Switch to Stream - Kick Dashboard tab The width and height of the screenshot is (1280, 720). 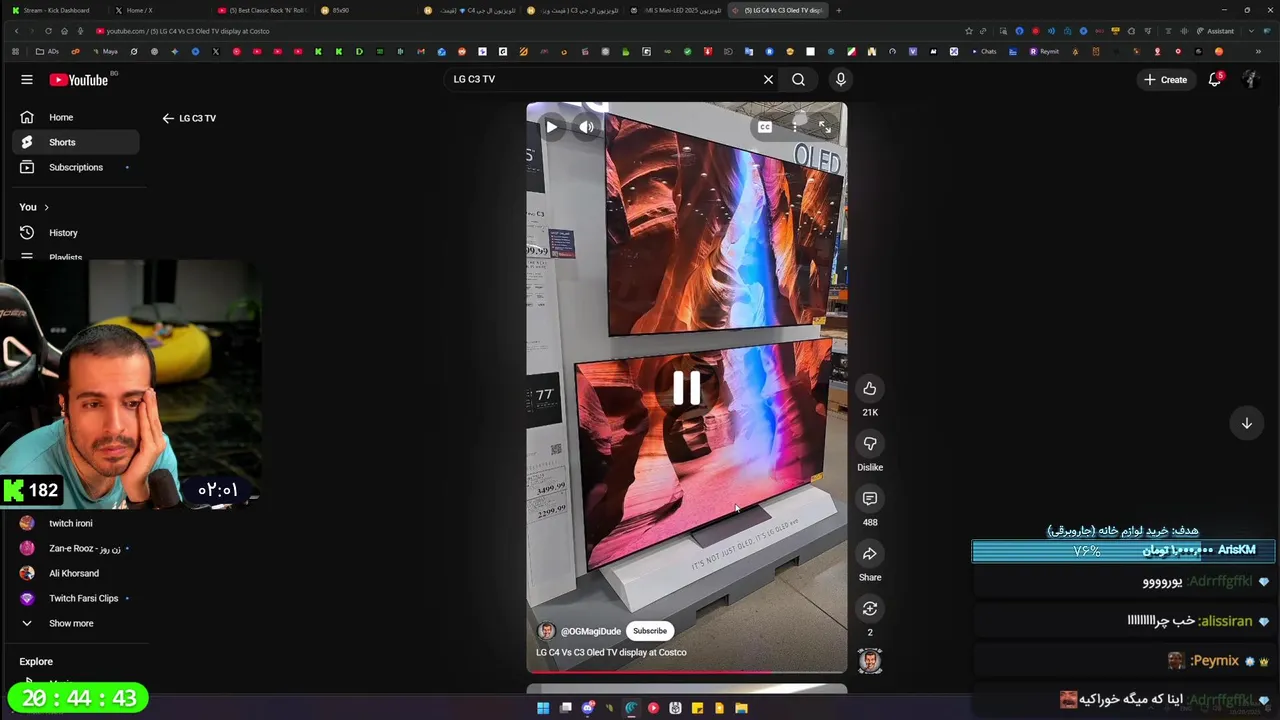[55, 10]
